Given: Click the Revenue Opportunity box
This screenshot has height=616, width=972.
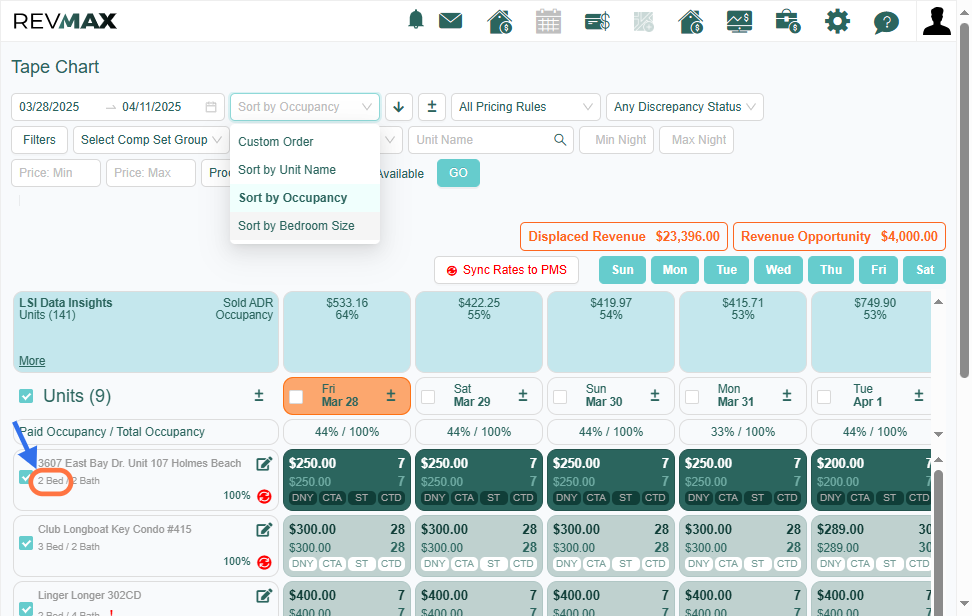Looking at the screenshot, I should [x=839, y=237].
